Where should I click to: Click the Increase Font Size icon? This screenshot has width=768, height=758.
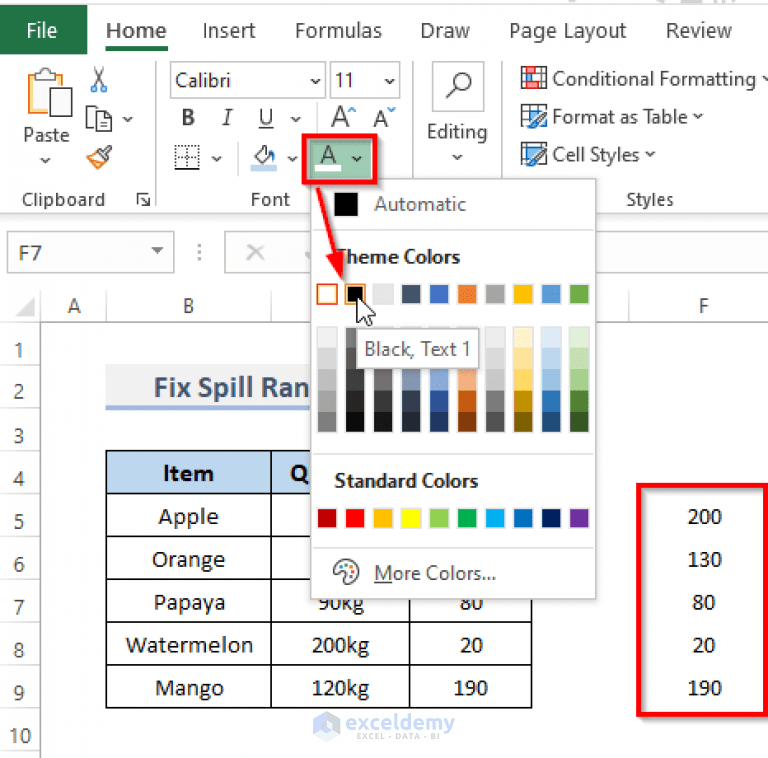343,117
